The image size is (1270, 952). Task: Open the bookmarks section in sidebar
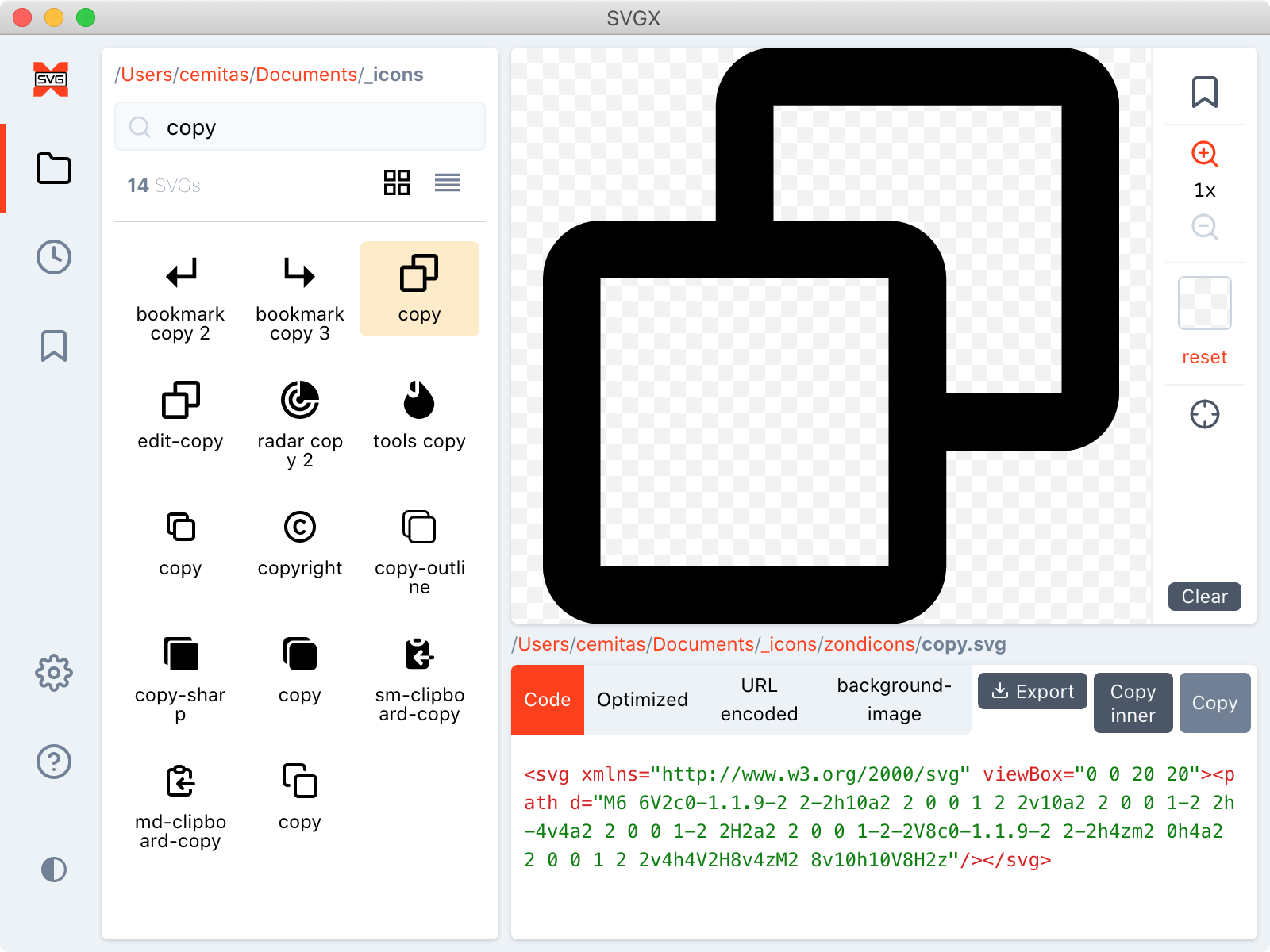pos(54,346)
